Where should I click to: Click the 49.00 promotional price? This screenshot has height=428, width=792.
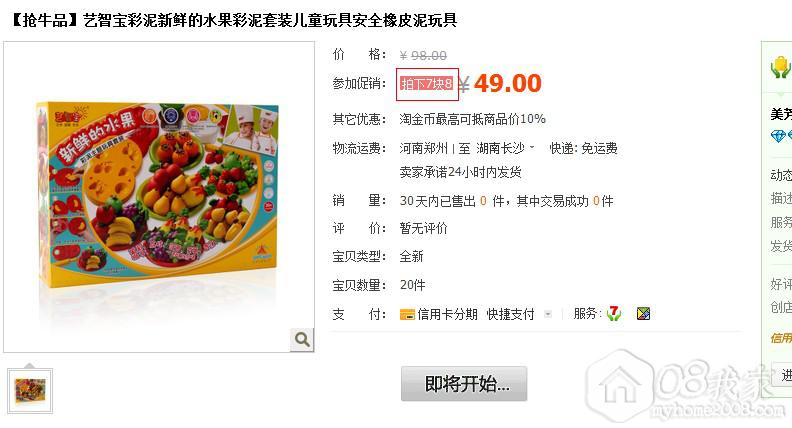point(508,83)
